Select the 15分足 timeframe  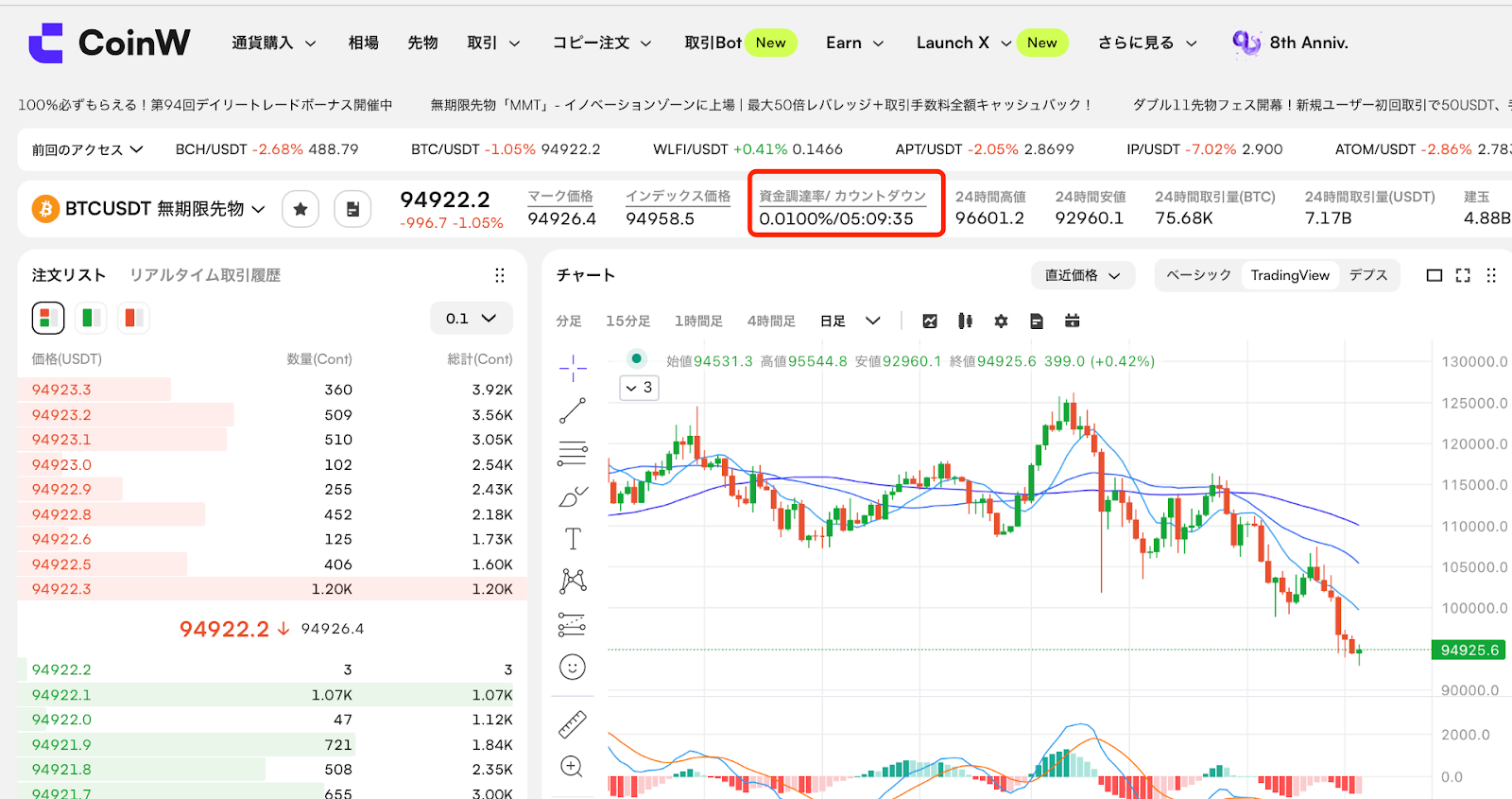pyautogui.click(x=628, y=321)
